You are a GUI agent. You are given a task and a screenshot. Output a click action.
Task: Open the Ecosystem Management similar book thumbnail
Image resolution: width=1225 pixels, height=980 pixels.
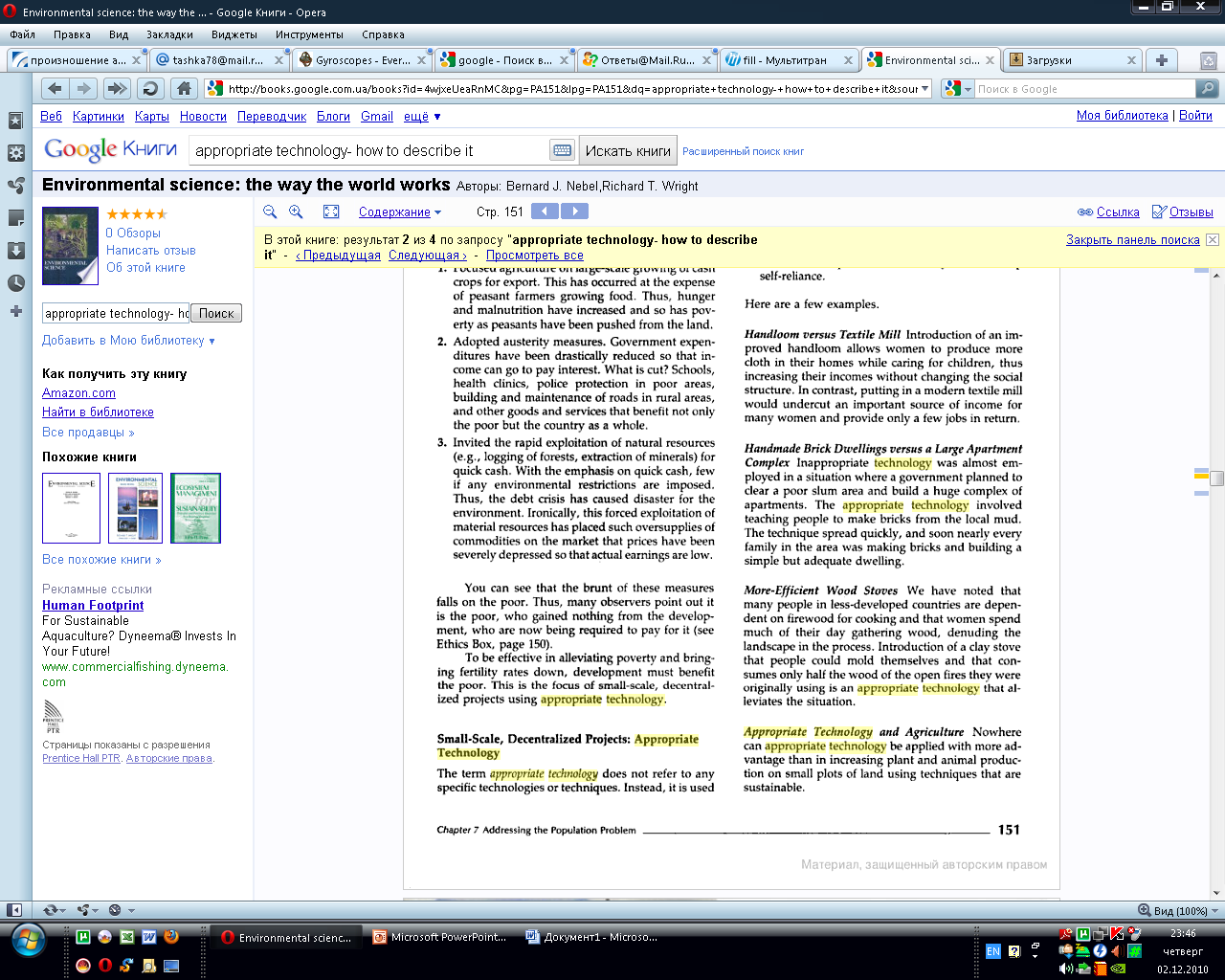coord(196,508)
